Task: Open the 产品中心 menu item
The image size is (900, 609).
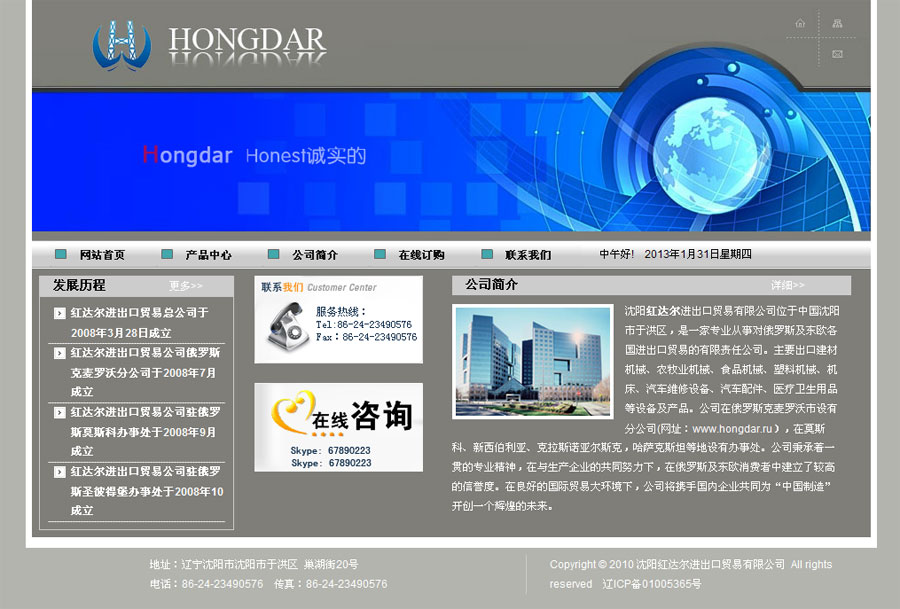Action: click(x=208, y=255)
